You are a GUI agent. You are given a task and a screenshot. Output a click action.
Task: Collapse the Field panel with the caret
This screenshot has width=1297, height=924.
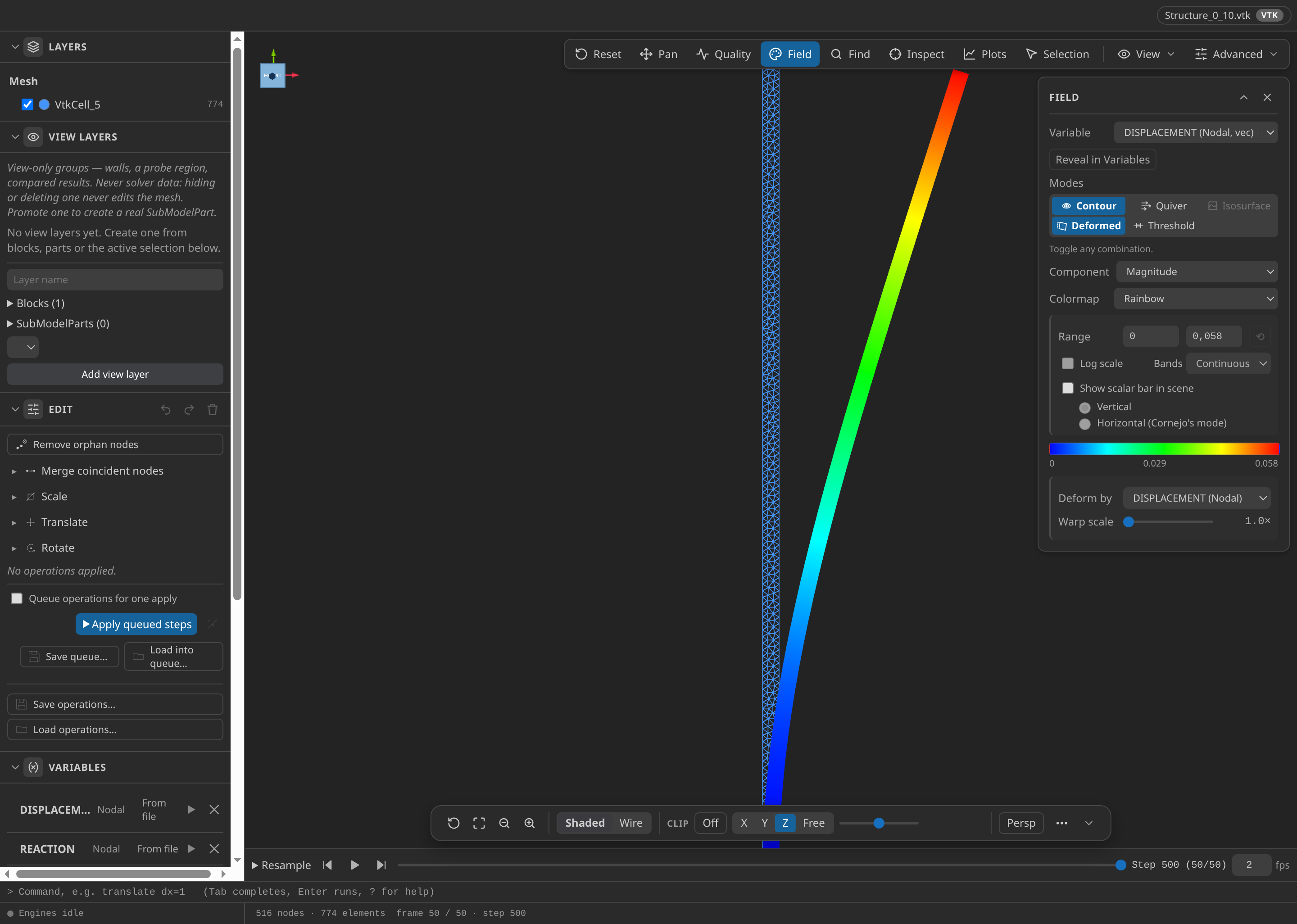pos(1243,97)
